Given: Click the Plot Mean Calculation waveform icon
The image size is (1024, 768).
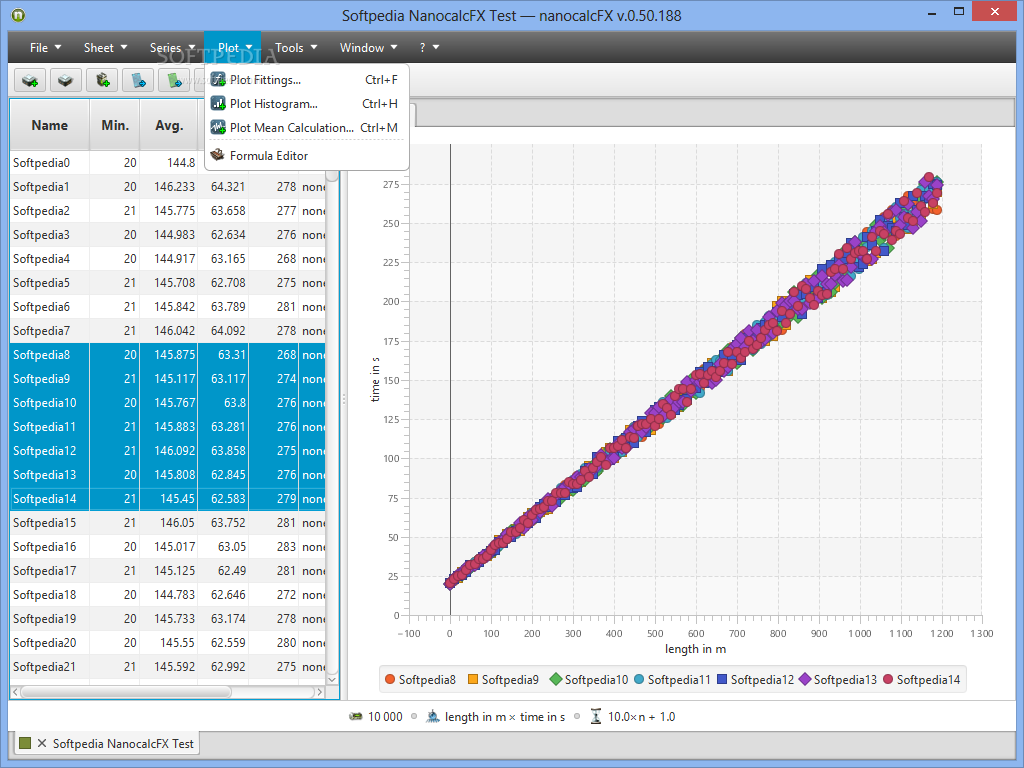Looking at the screenshot, I should point(218,128).
